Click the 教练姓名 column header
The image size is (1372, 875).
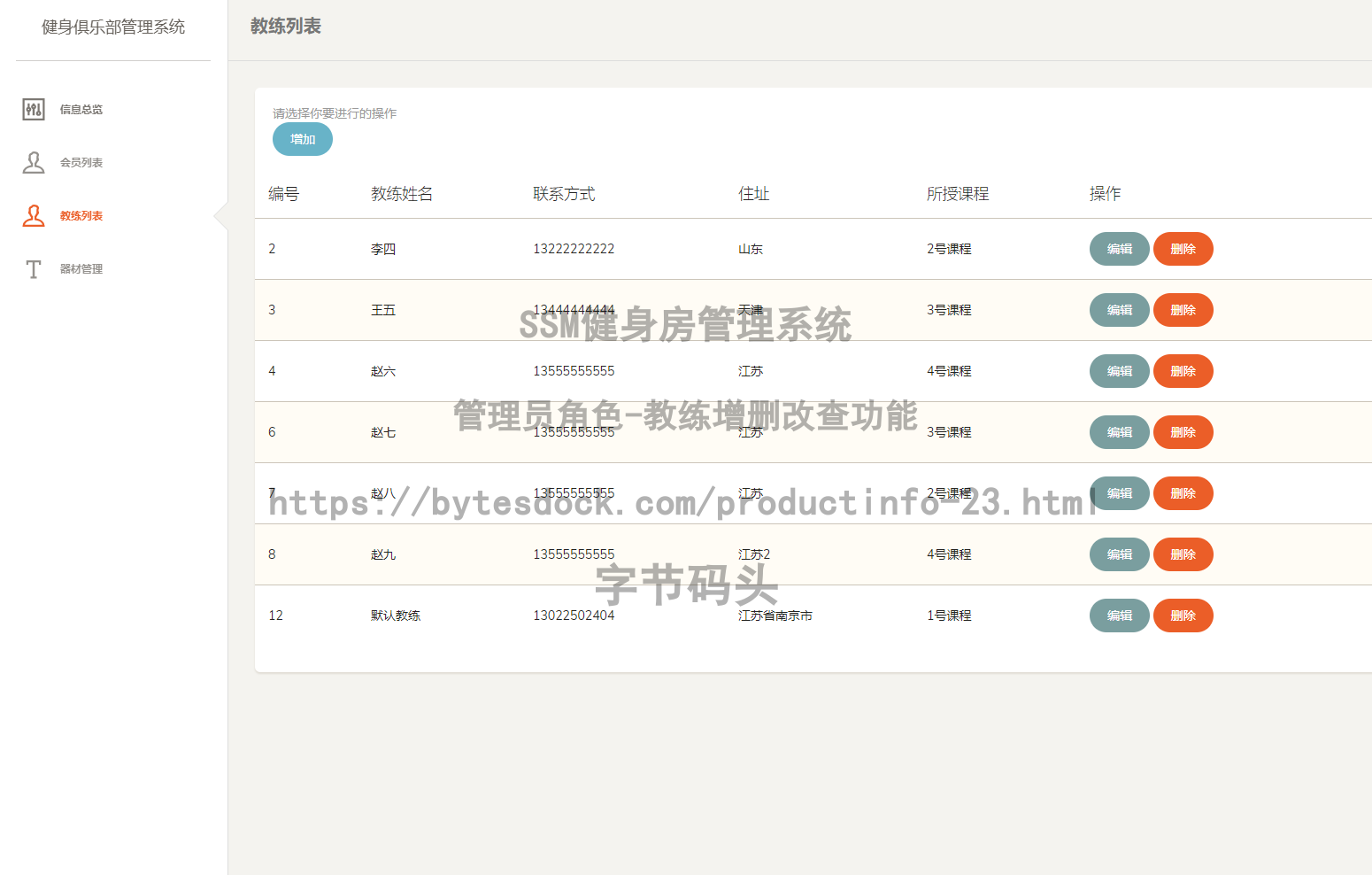tap(402, 194)
